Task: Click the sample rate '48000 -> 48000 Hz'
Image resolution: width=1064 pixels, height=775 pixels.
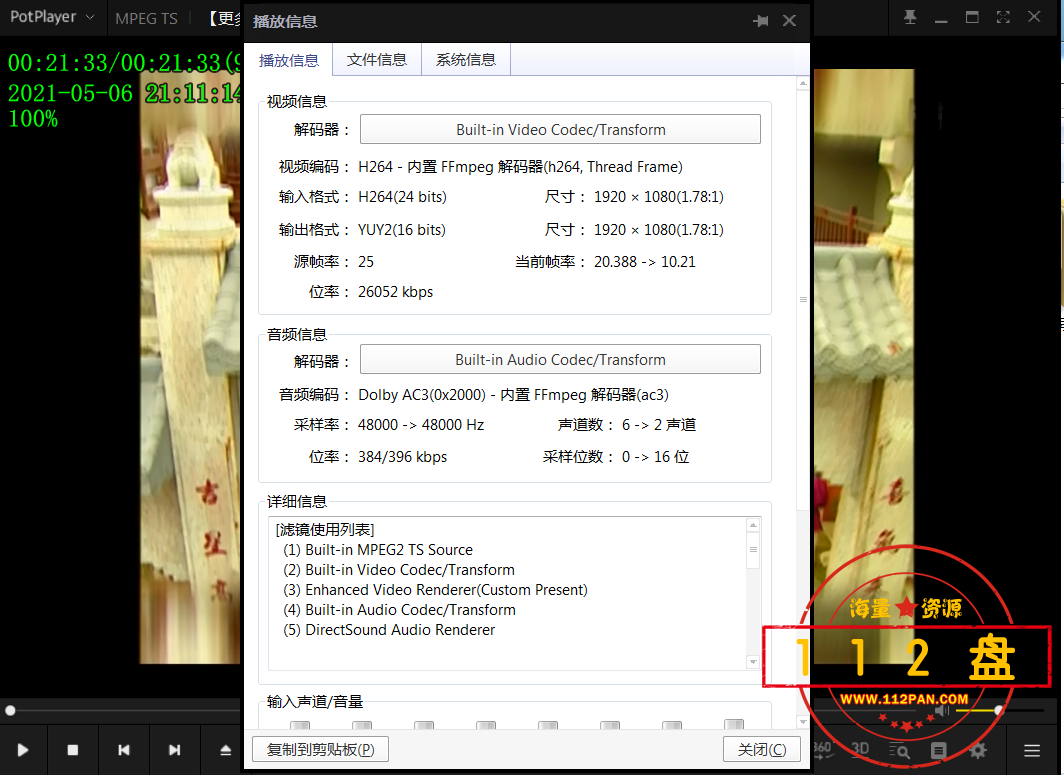Action: 421,425
